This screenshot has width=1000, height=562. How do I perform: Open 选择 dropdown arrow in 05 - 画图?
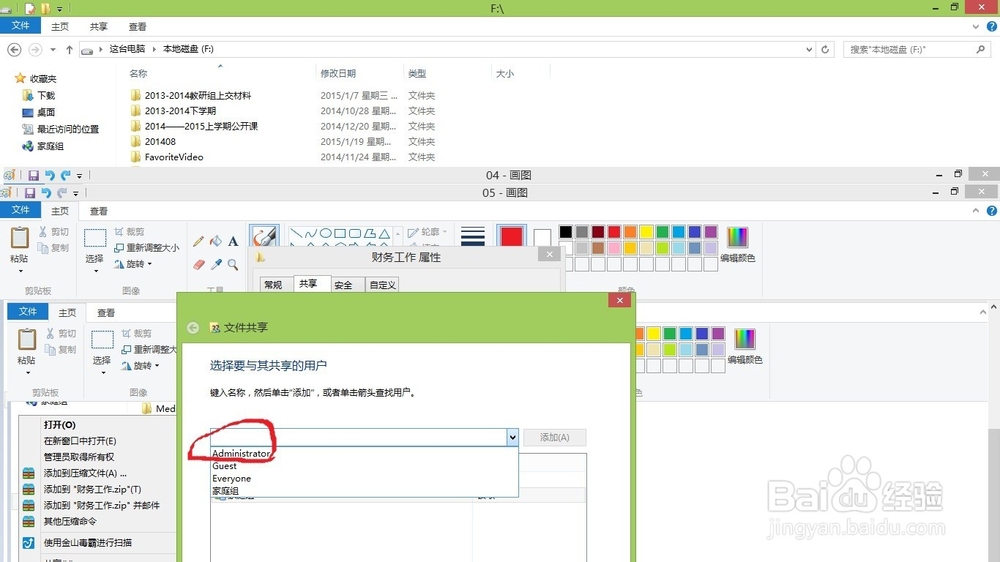click(95, 271)
